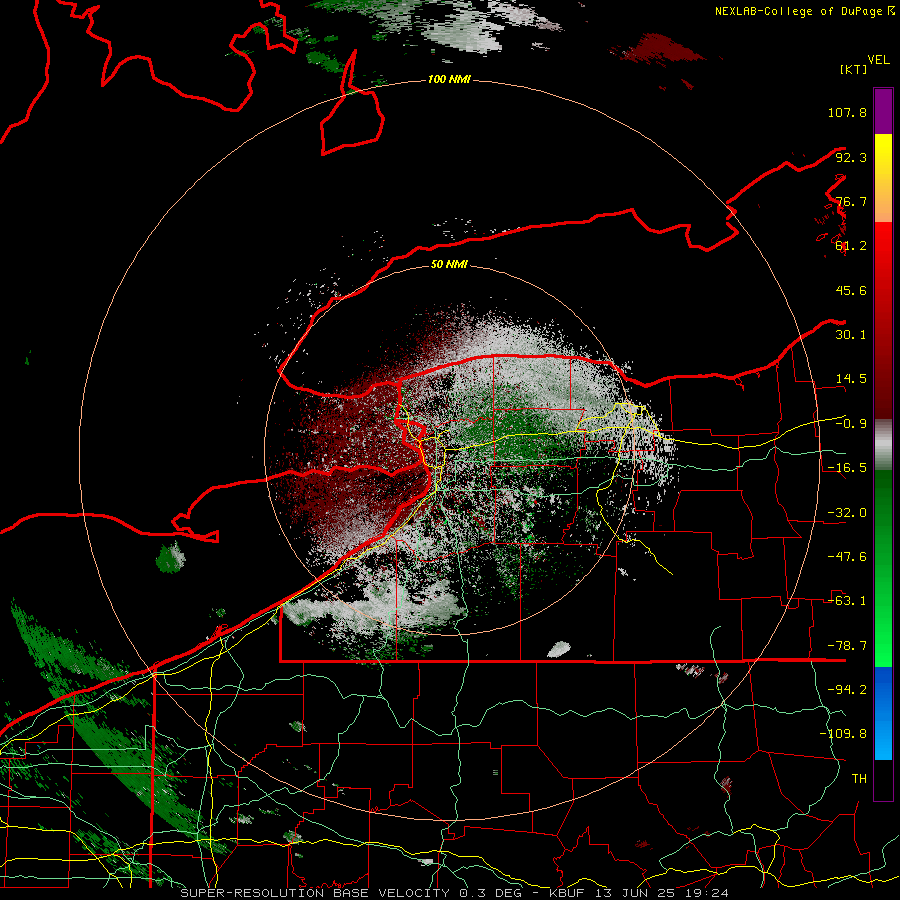Click the 100 NMI range ring label
The image size is (900, 900).
[449, 79]
